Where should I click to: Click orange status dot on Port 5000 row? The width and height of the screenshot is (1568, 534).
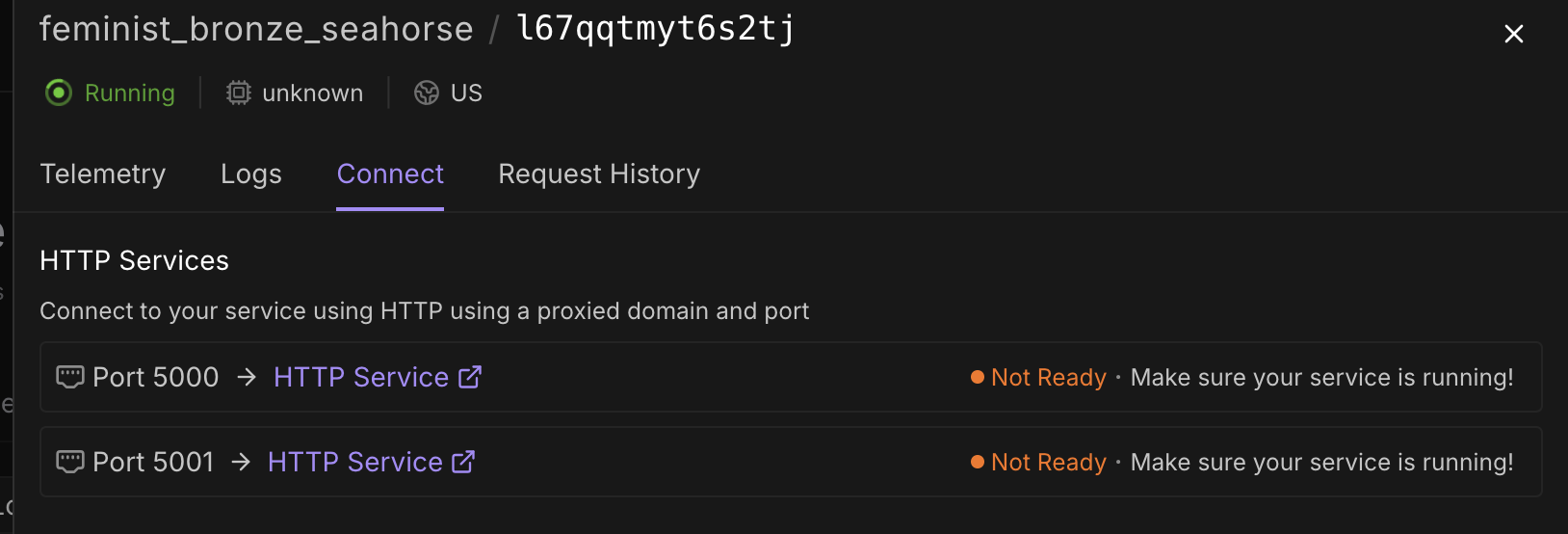click(978, 377)
